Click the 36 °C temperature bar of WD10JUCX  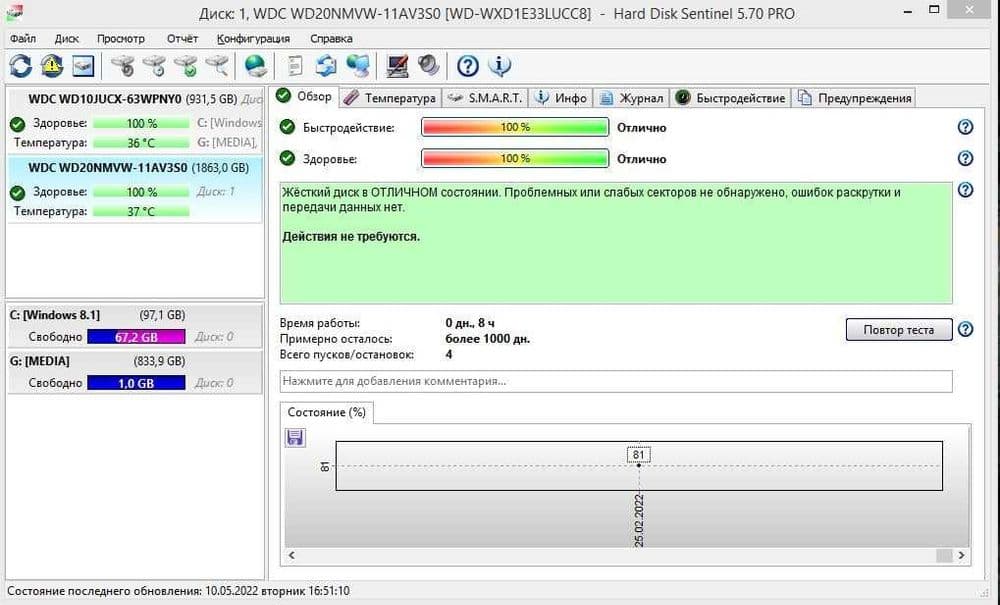pos(141,143)
